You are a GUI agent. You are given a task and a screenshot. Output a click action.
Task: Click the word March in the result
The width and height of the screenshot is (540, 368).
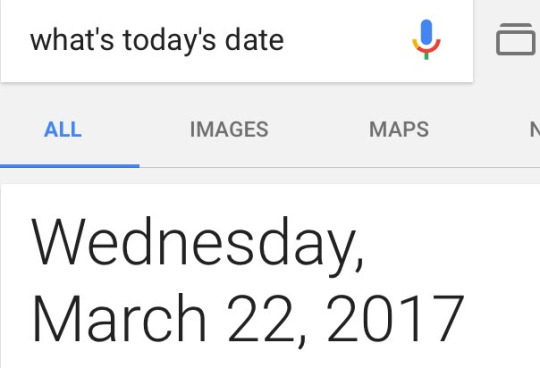point(119,318)
